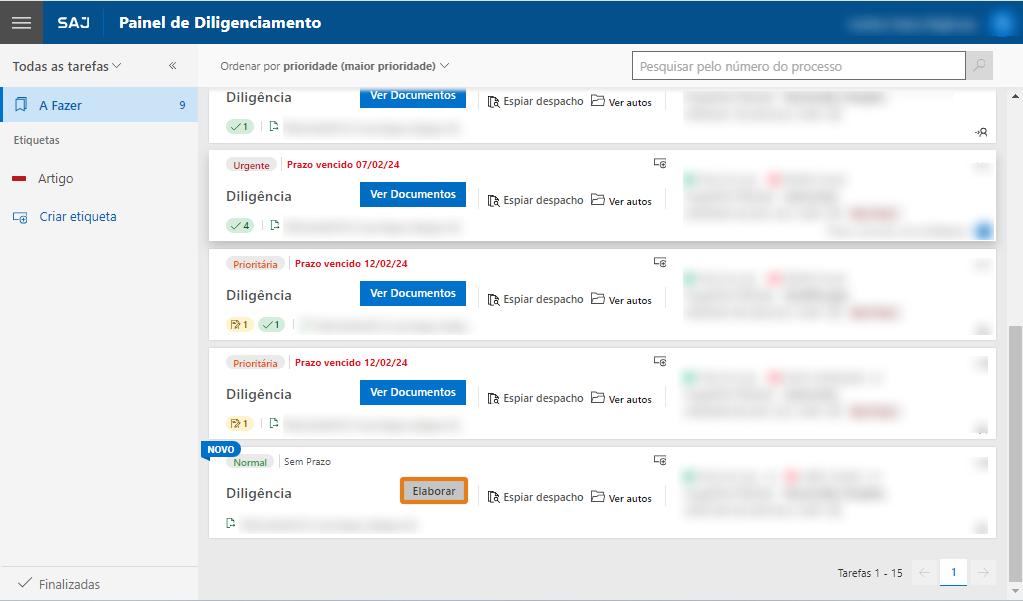This screenshot has height=601, width=1023.
Task: Go to page 1 in the pagination
Action: click(x=953, y=572)
